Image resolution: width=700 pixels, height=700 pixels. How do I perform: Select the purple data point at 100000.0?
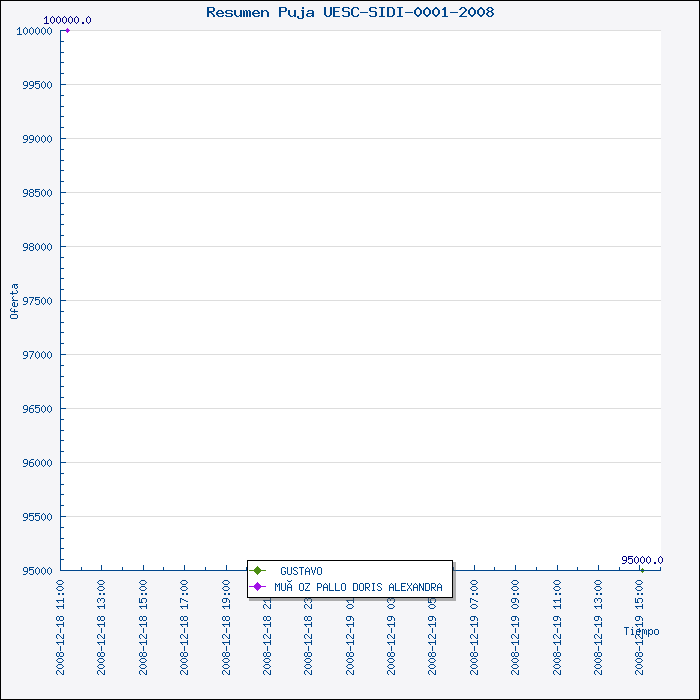click(x=67, y=30)
